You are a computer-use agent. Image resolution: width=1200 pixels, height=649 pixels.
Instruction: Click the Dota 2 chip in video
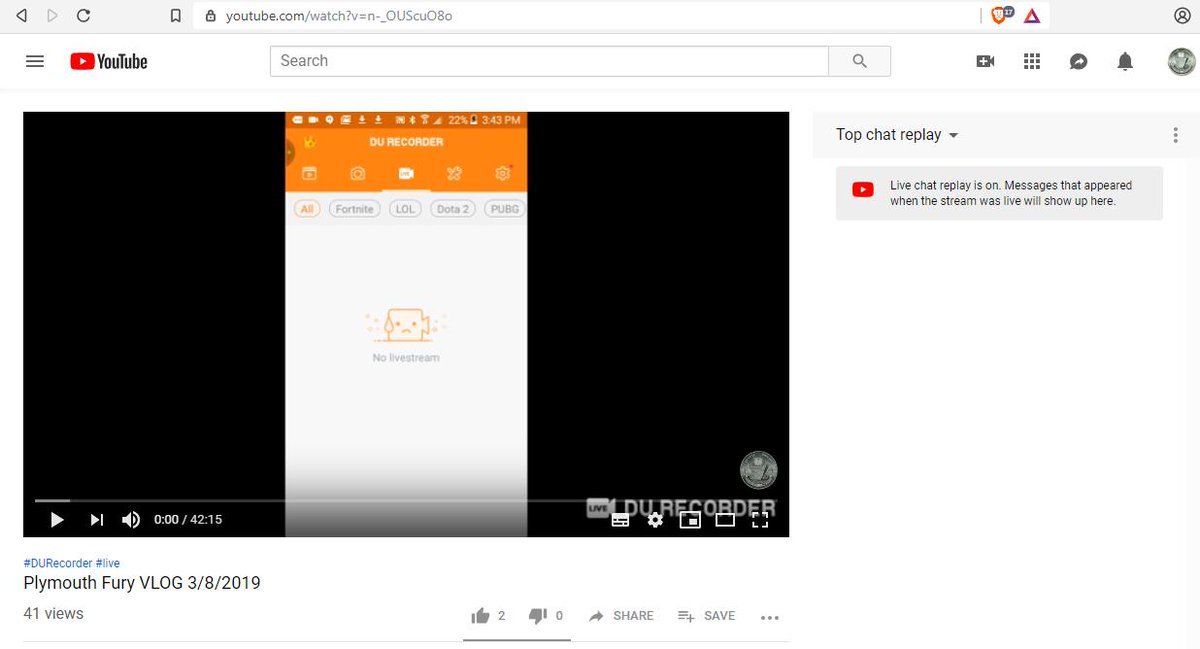click(453, 209)
